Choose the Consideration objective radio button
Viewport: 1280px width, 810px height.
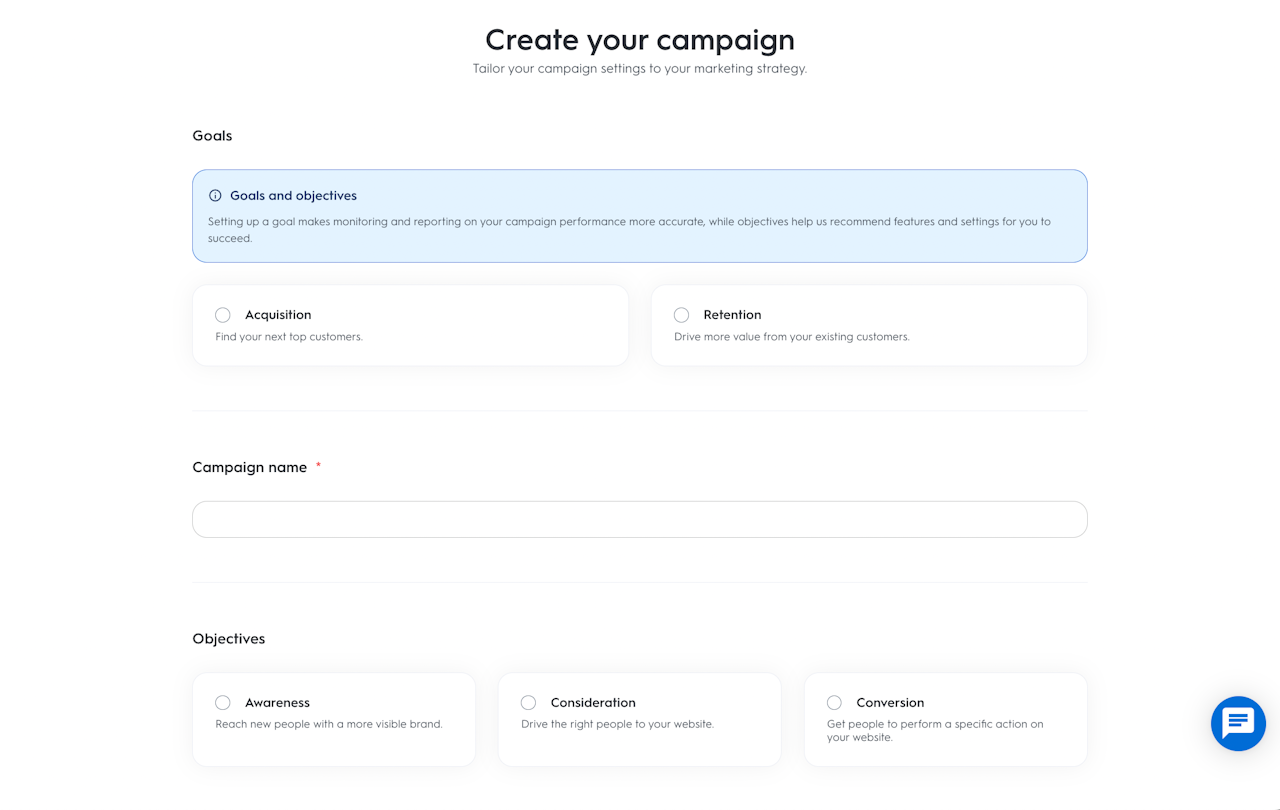pyautogui.click(x=529, y=703)
